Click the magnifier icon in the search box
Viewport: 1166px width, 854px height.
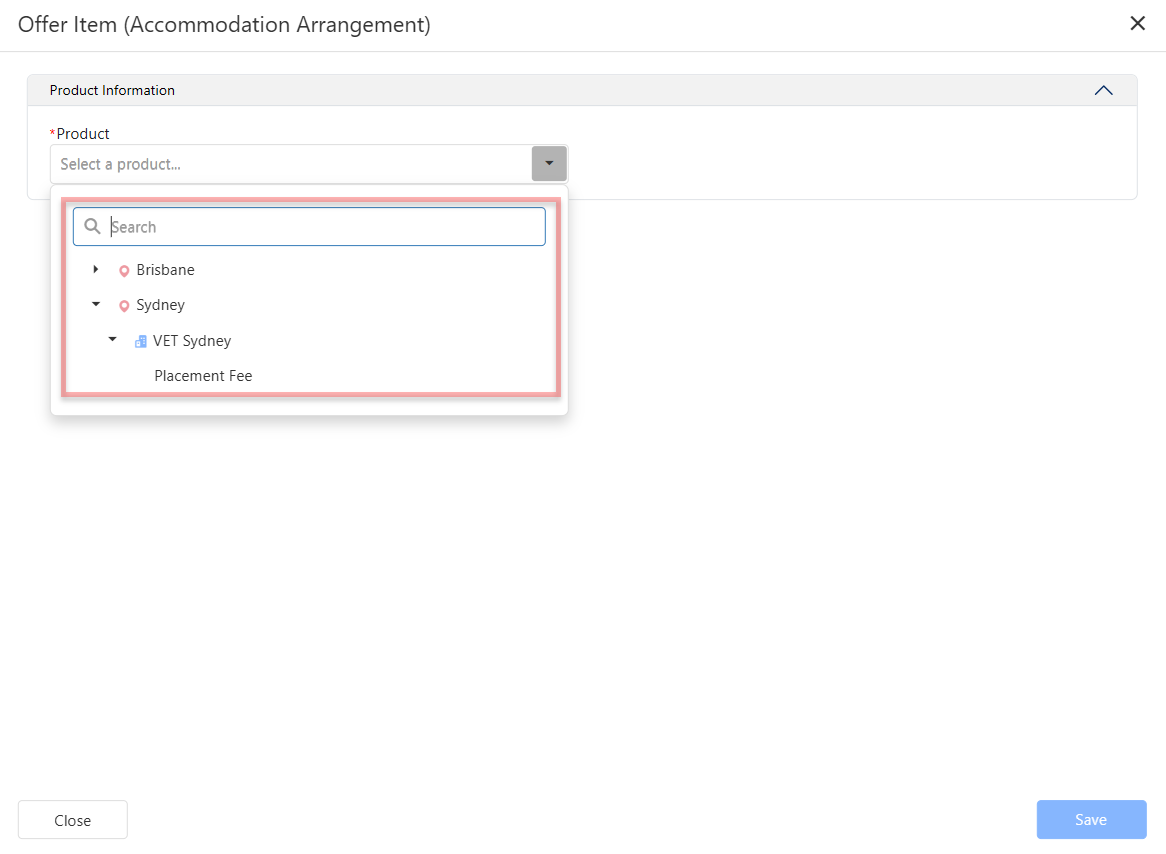[92, 227]
